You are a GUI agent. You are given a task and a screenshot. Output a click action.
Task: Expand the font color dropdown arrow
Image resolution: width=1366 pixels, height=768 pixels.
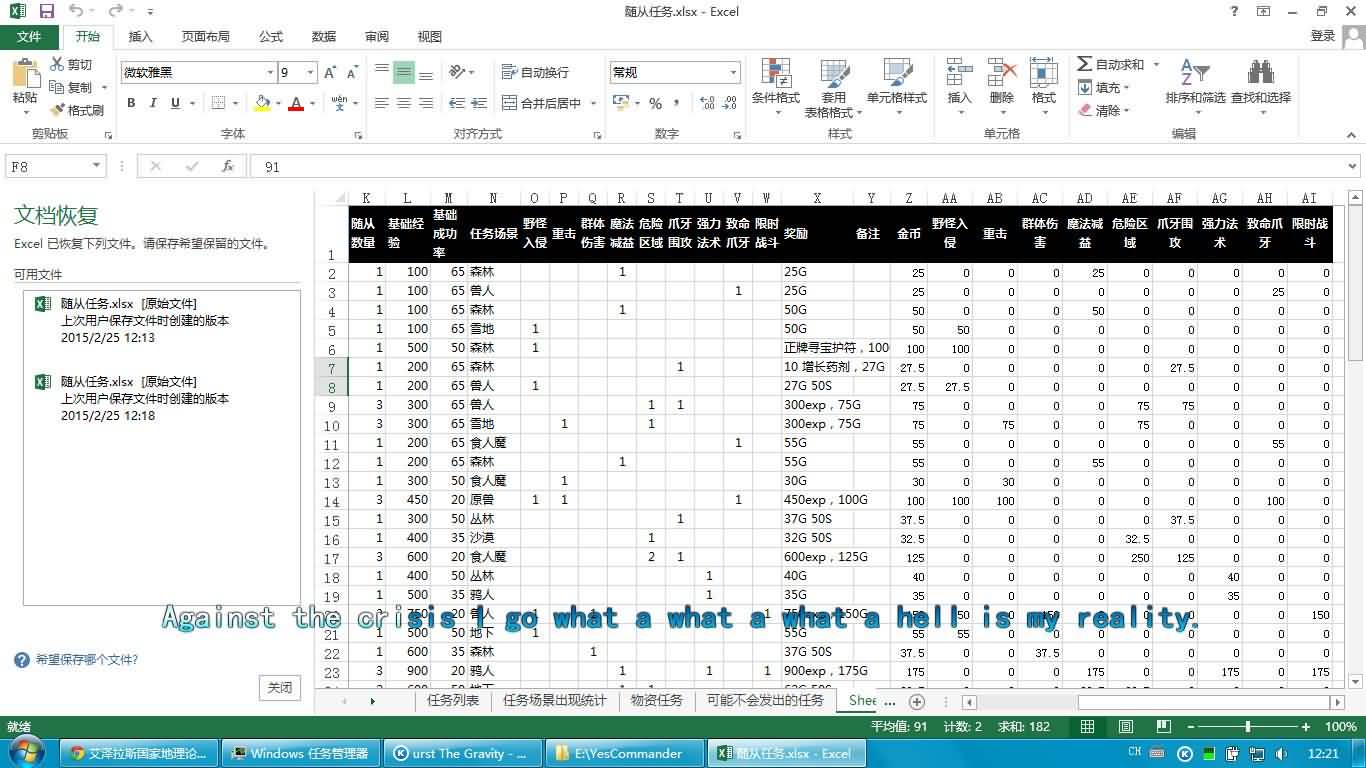312,103
